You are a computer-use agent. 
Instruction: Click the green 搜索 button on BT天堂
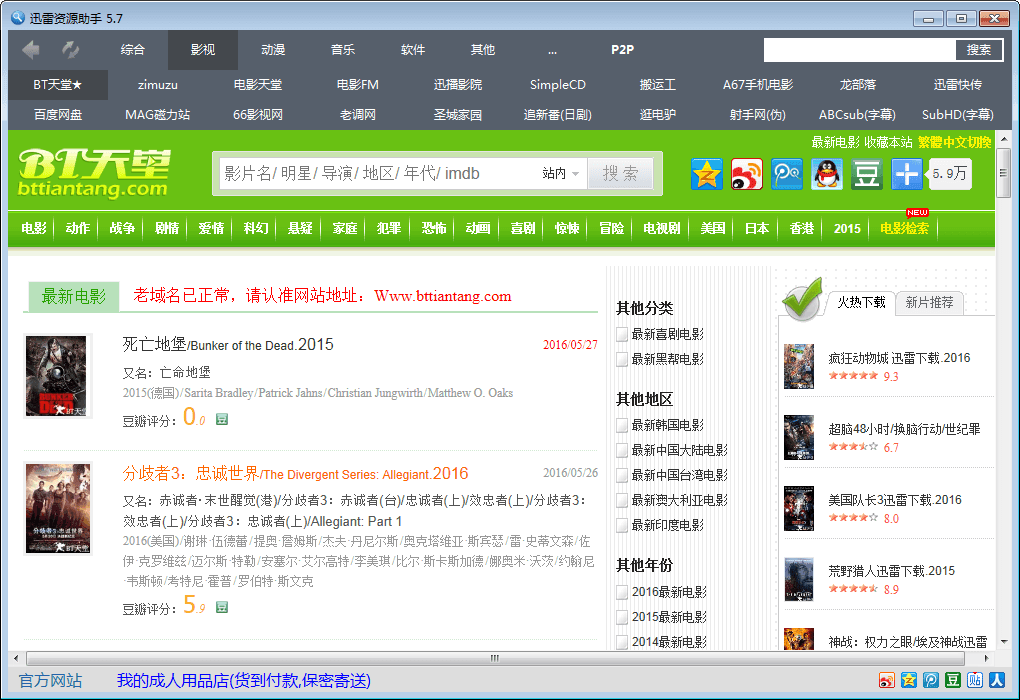click(x=620, y=174)
